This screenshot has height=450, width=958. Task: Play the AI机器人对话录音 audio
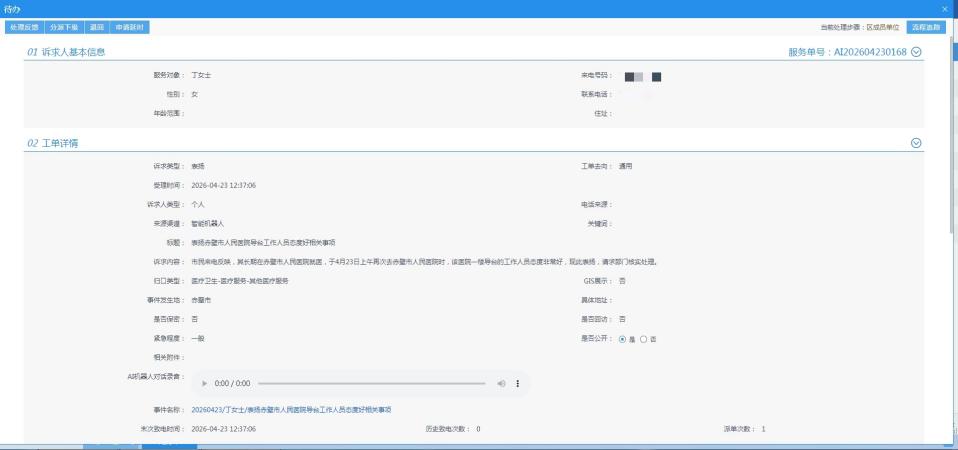(205, 383)
